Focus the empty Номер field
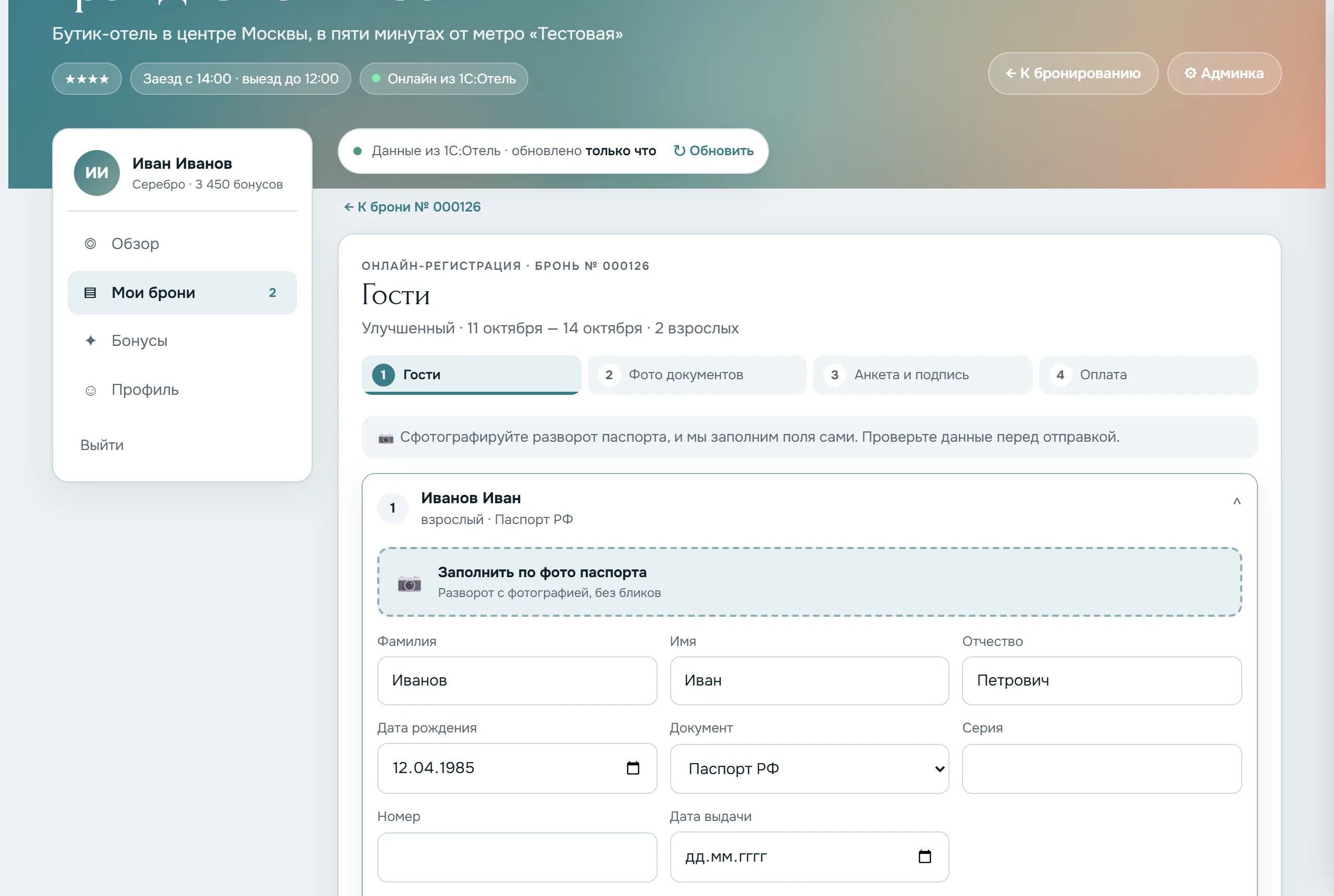The width and height of the screenshot is (1334, 896). pyautogui.click(x=517, y=857)
